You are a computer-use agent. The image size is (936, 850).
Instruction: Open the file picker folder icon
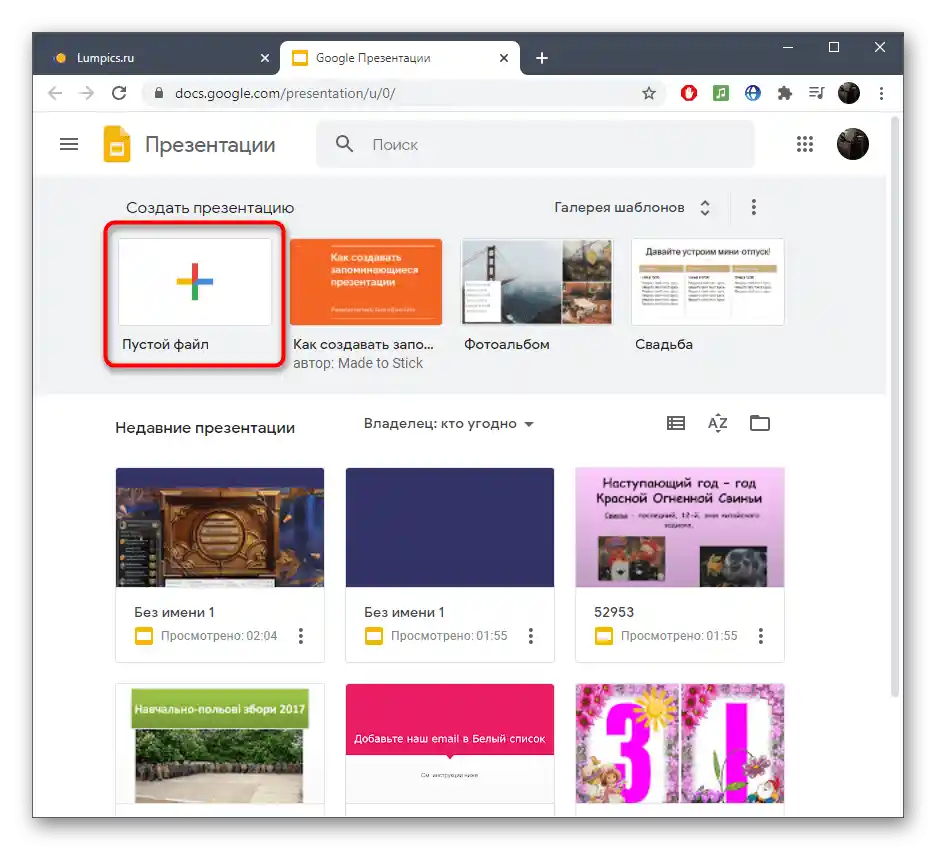(x=759, y=423)
